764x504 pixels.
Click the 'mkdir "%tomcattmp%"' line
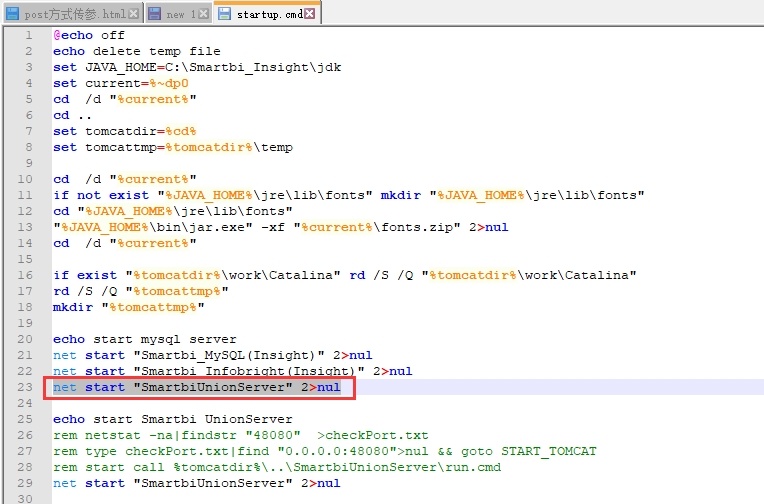pyautogui.click(x=129, y=308)
